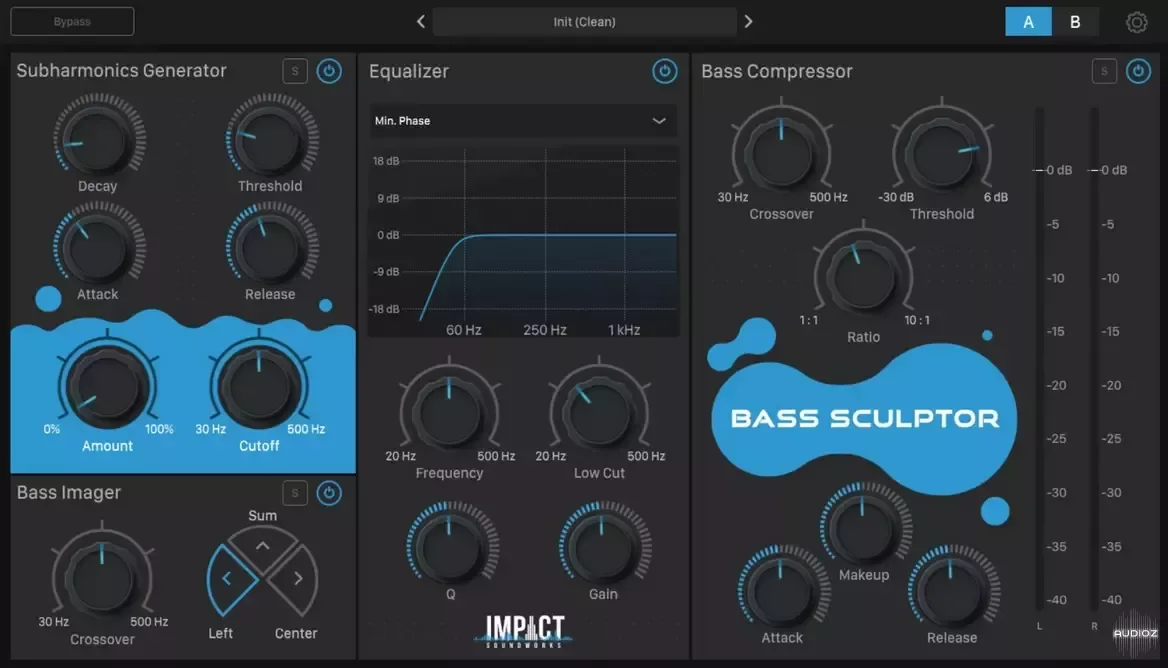The height and width of the screenshot is (668, 1168).
Task: Click the EQ curve graph display
Action: pyautogui.click(x=523, y=241)
